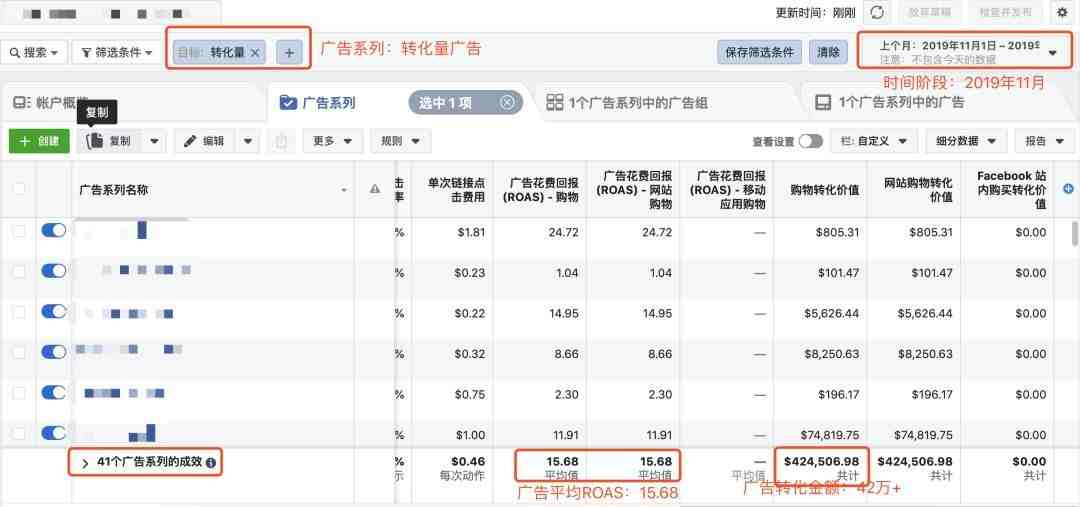This screenshot has height=507, width=1080.
Task: Add a filter with the plus button
Action: pyautogui.click(x=289, y=52)
